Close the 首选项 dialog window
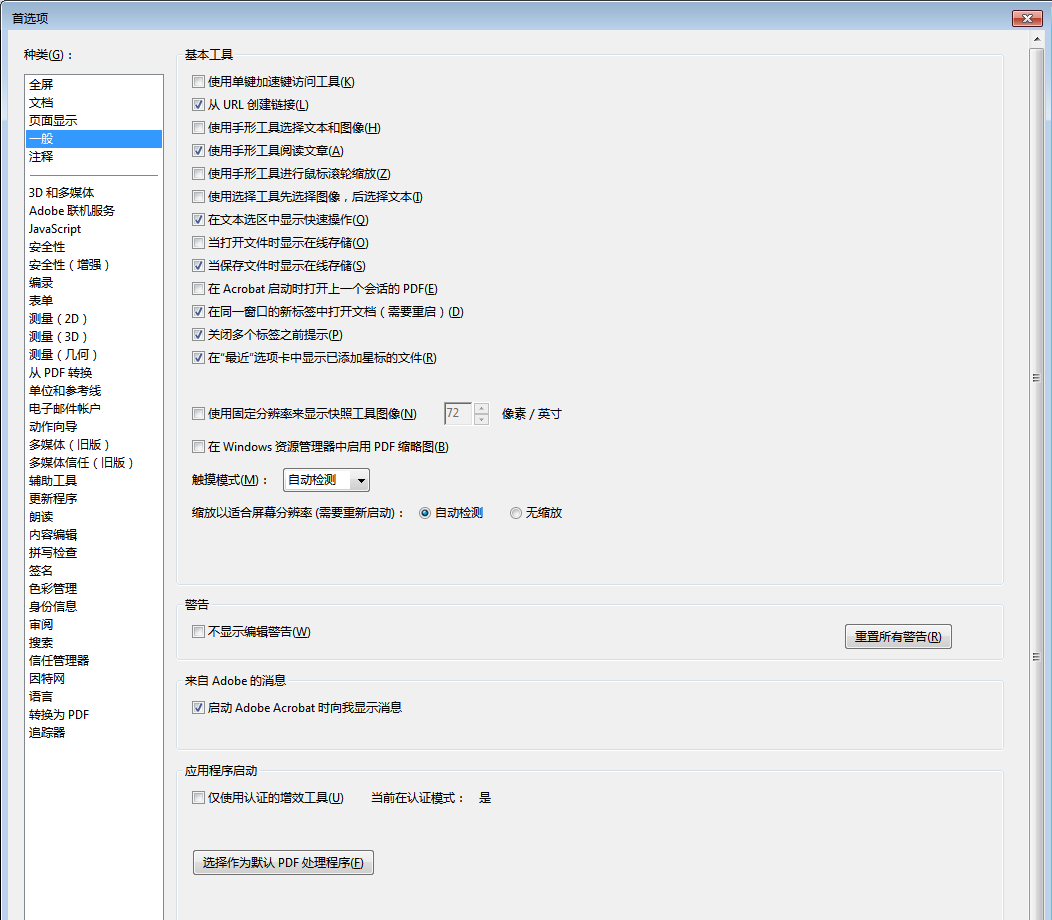1052x920 pixels. 1027,18
